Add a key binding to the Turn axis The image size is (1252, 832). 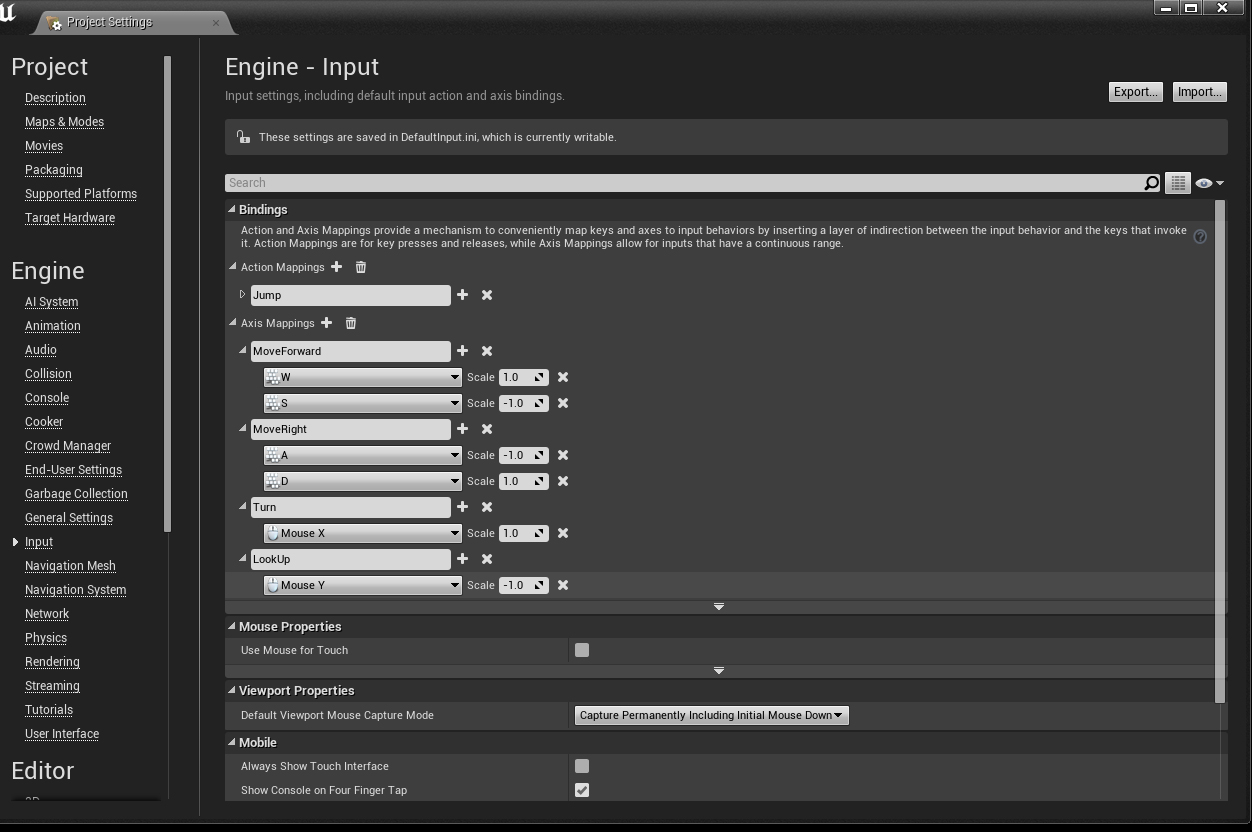462,507
